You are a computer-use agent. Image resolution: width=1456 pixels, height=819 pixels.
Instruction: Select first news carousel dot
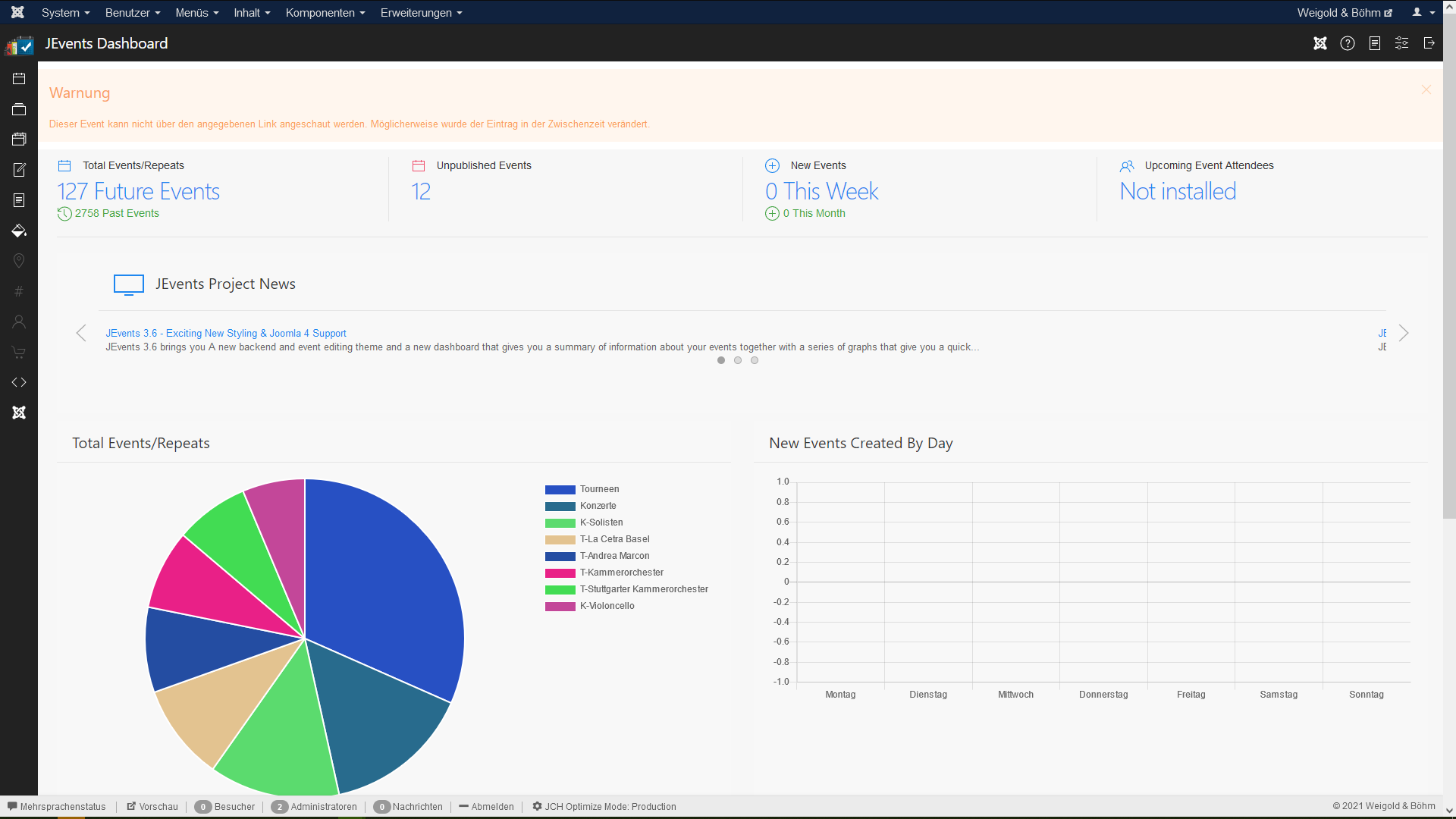click(721, 360)
